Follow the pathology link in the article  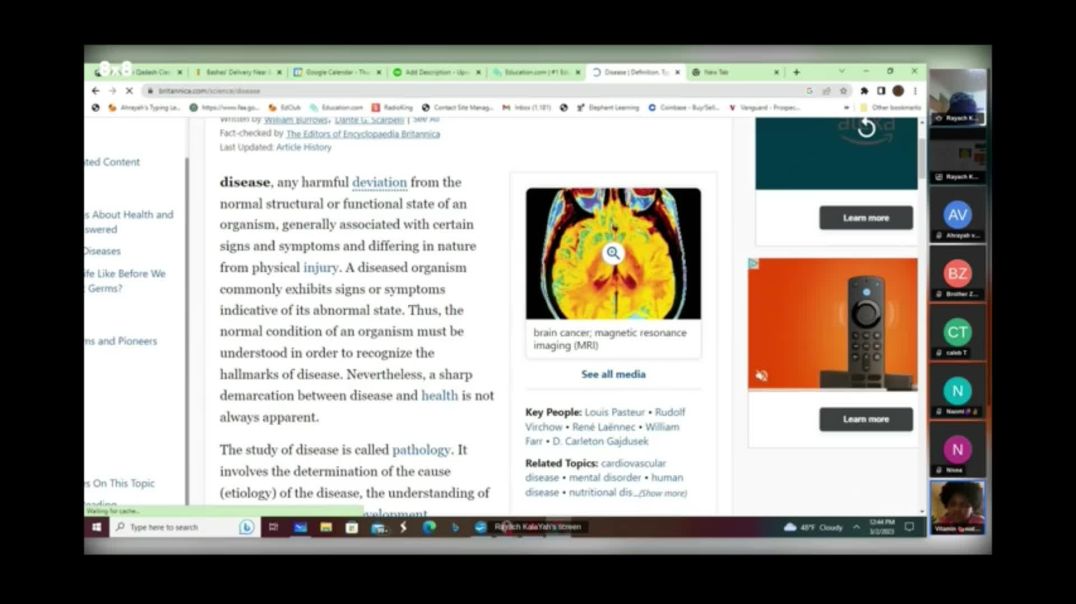coord(421,450)
